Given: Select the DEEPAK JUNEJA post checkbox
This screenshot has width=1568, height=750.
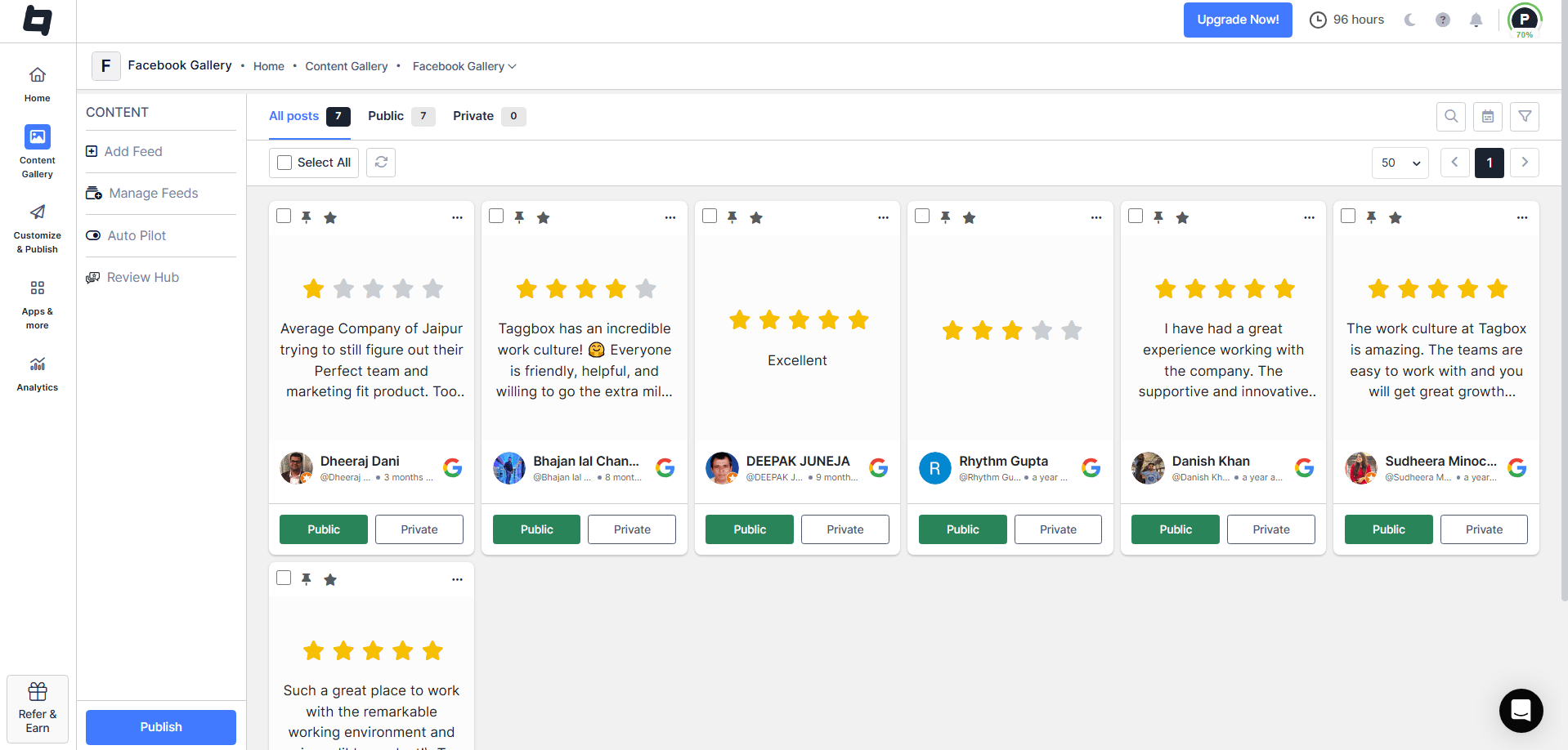Looking at the screenshot, I should 710,216.
